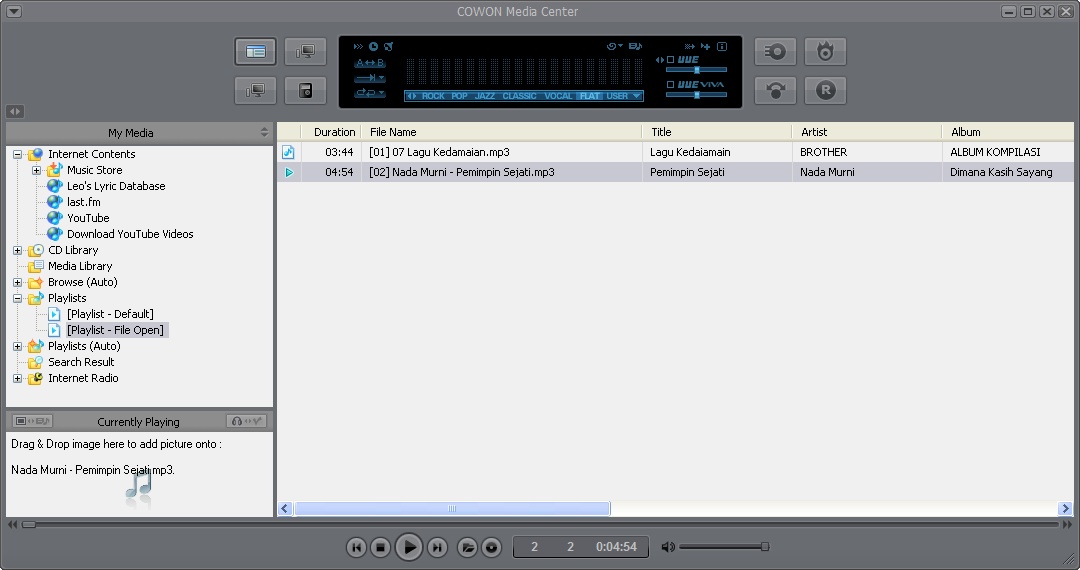1080x570 pixels.
Task: Click the play indicator arrow on Pemimpin Sejati row
Action: [289, 172]
